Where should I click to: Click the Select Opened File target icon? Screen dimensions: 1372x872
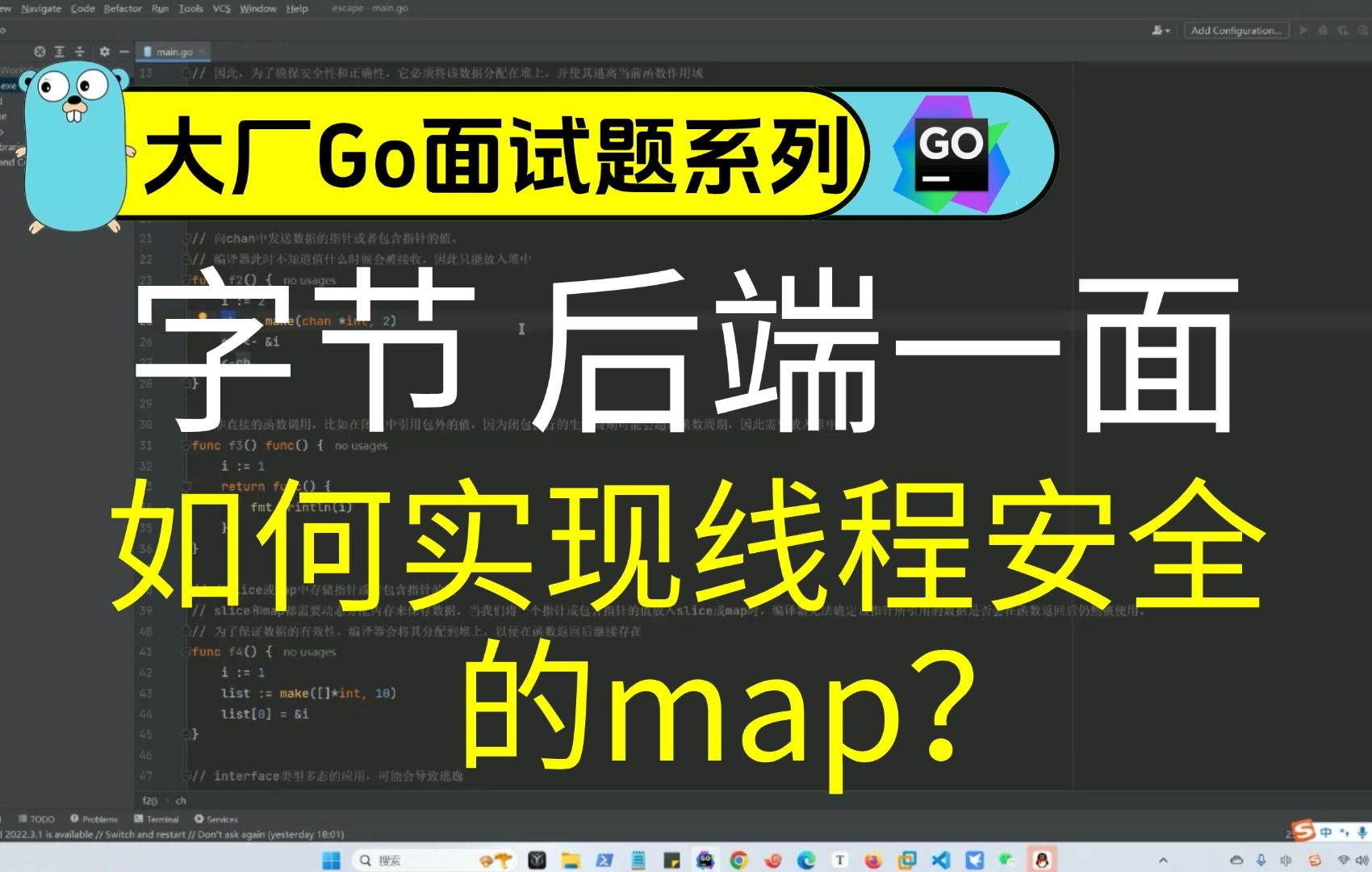[39, 52]
